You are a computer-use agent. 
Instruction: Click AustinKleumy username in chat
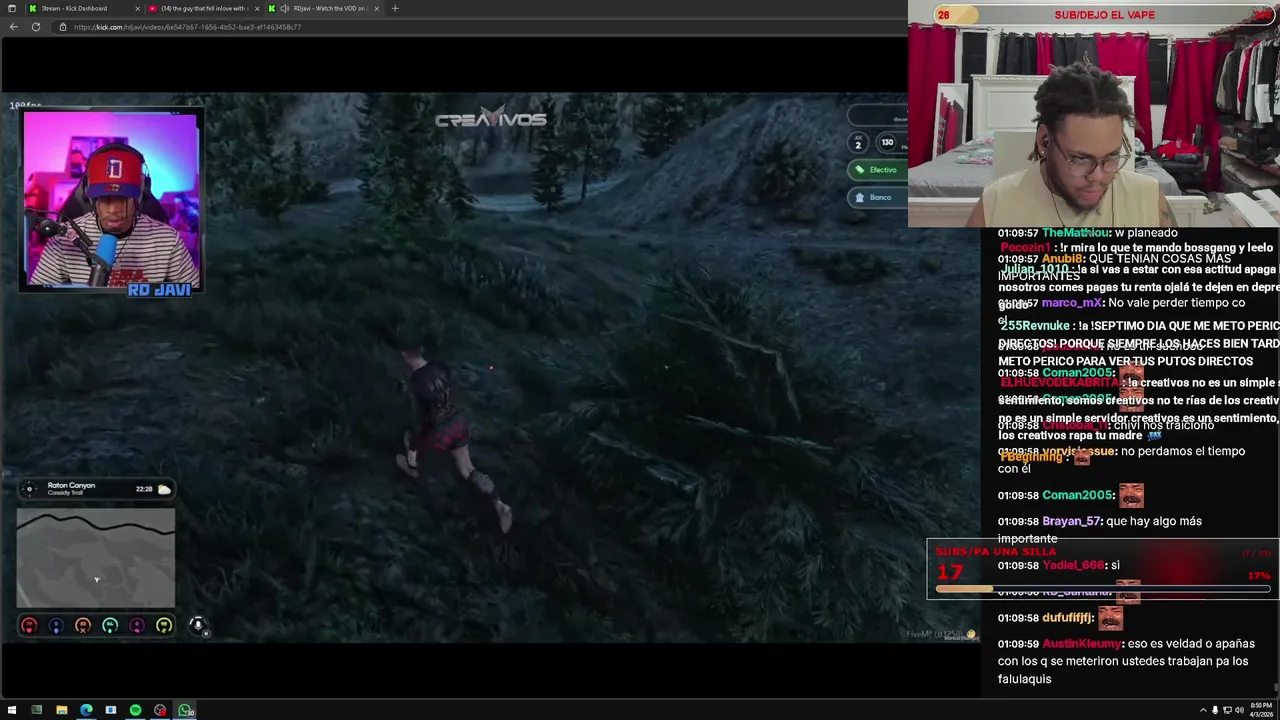[x=1082, y=643]
